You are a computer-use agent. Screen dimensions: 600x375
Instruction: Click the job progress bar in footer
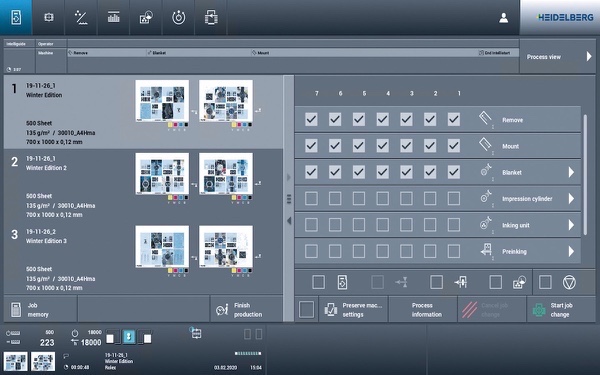(x=248, y=353)
